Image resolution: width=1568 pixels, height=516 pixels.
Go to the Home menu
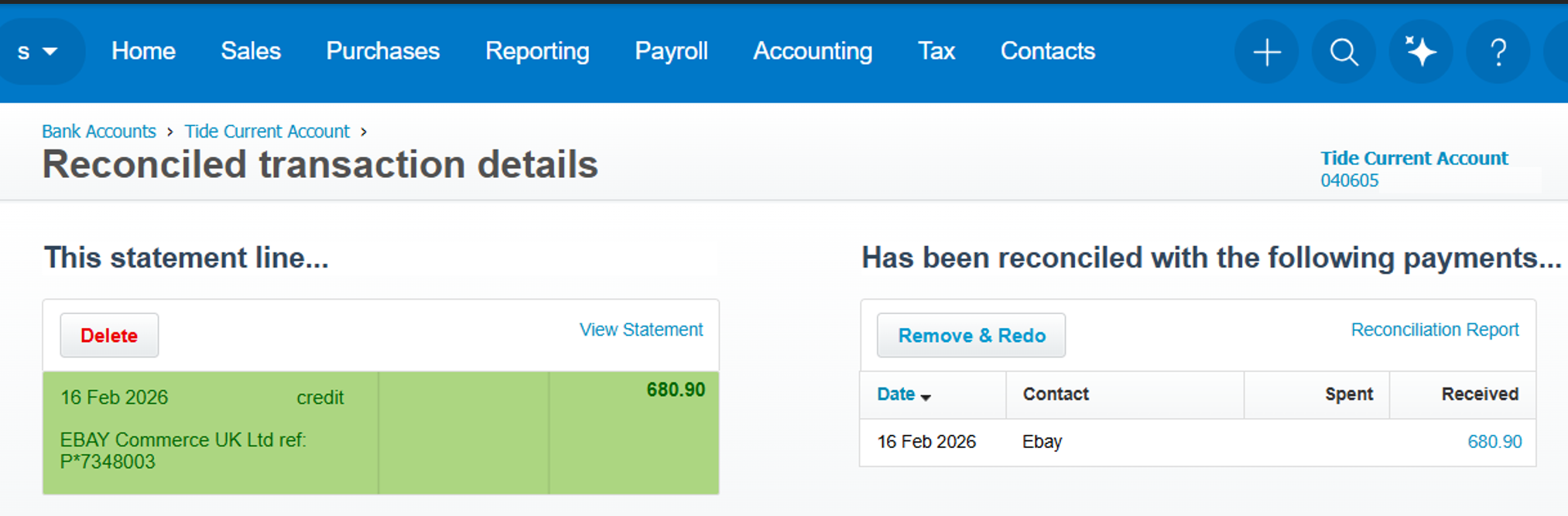[x=143, y=51]
